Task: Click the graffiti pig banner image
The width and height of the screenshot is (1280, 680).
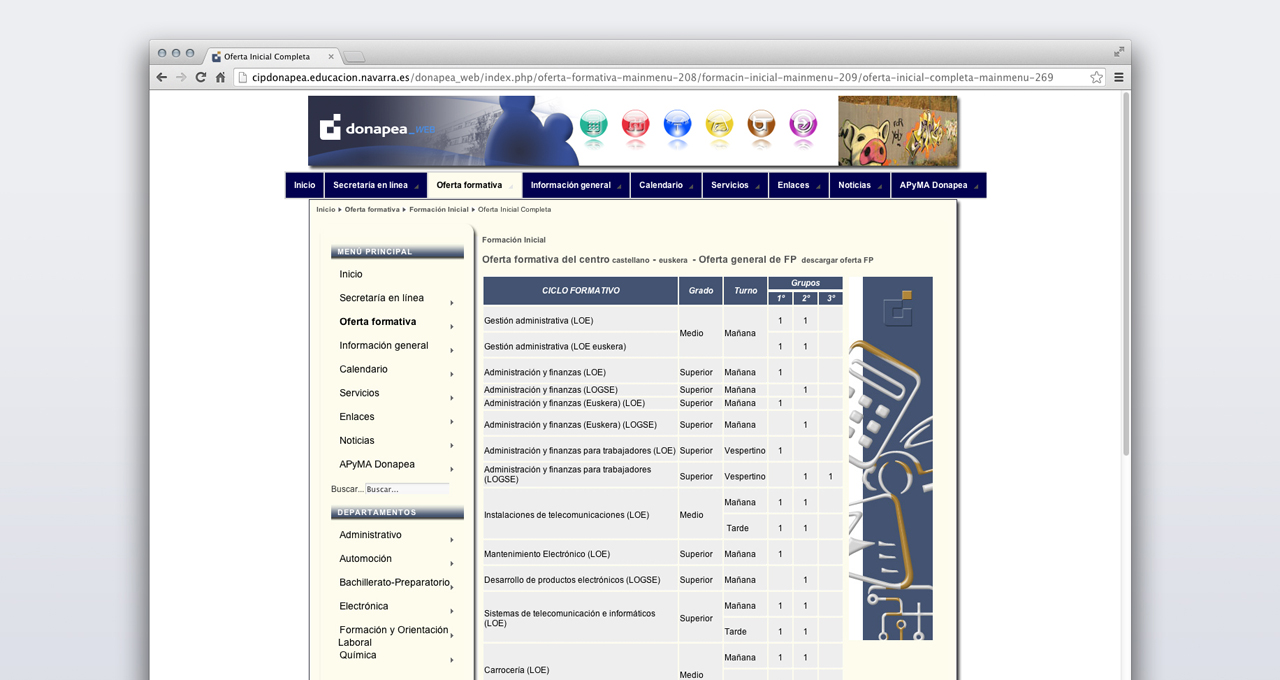Action: [x=897, y=131]
